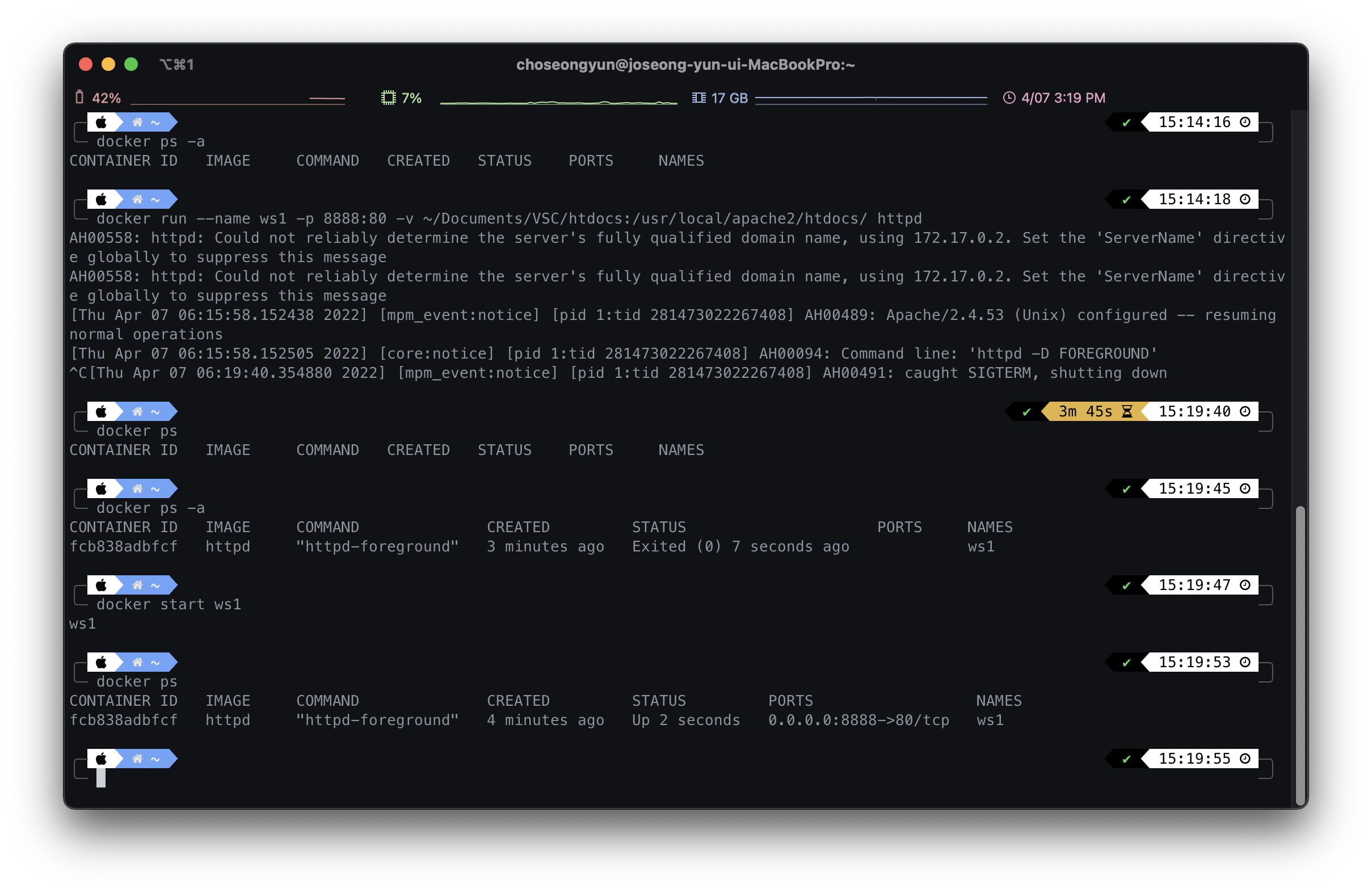Image resolution: width=1372 pixels, height=893 pixels.
Task: Click the container ID fcb838adbfcf in last table
Action: pyautogui.click(x=123, y=720)
